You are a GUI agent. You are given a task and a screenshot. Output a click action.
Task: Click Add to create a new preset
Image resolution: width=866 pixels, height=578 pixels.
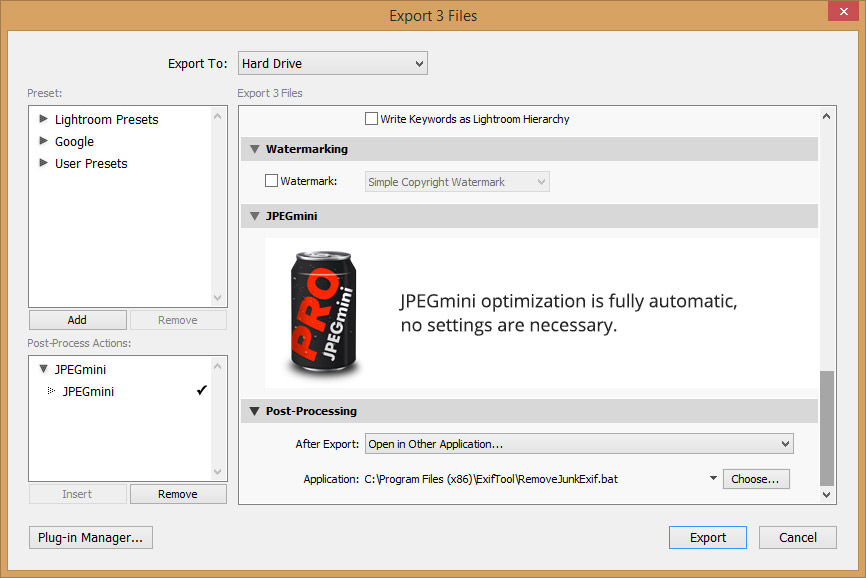(x=77, y=319)
